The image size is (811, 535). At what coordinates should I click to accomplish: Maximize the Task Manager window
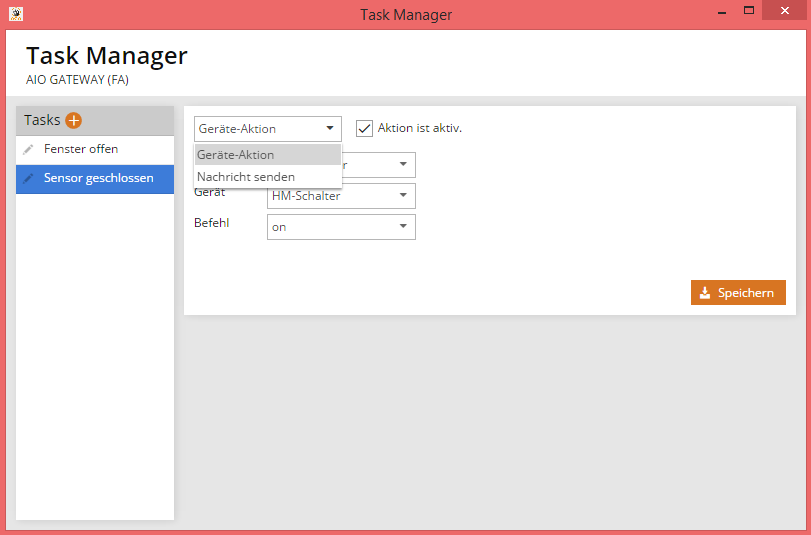[x=747, y=11]
